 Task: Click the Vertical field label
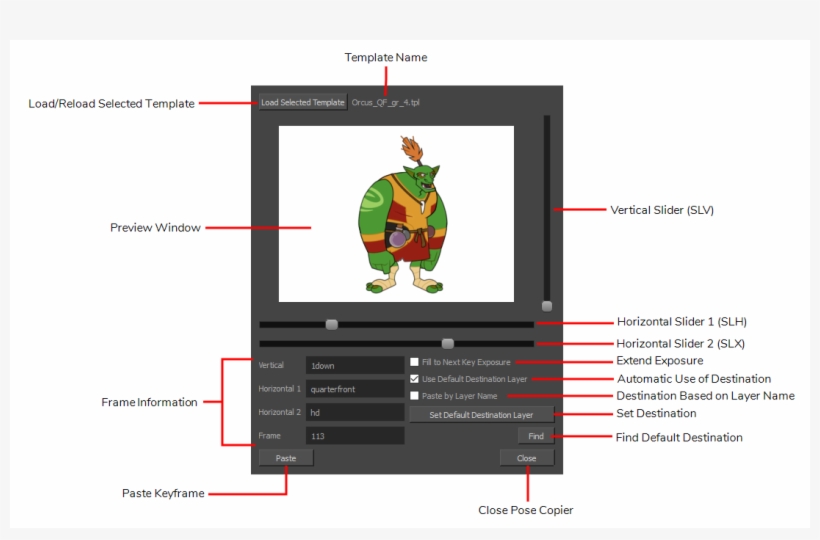tap(271, 365)
